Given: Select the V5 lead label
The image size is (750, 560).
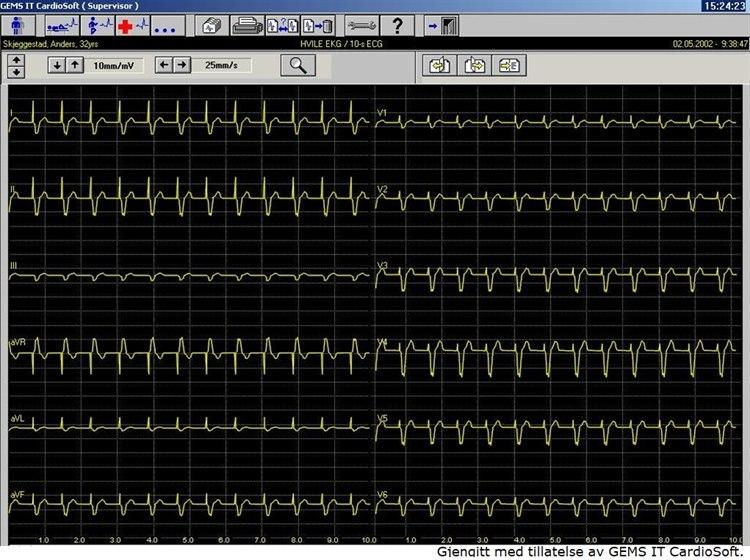Looking at the screenshot, I should click(x=382, y=419).
